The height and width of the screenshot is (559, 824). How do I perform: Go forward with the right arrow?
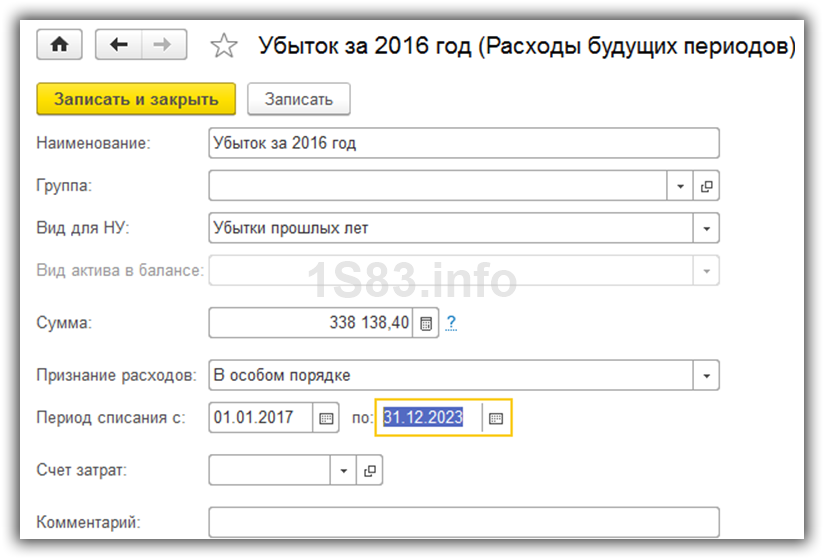click(x=163, y=45)
